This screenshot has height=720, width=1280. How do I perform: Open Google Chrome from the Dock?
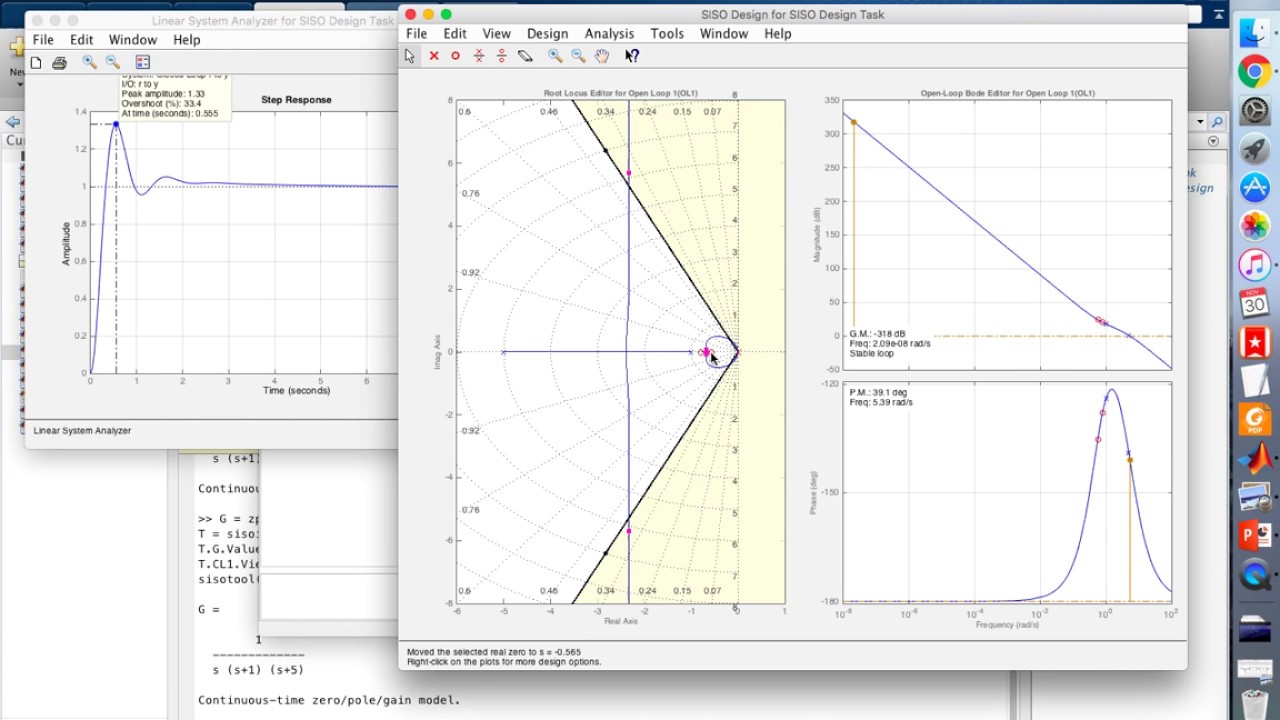[x=1254, y=72]
